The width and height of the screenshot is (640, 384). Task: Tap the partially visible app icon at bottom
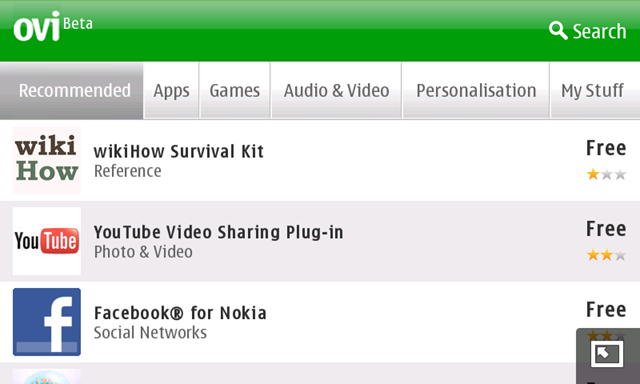pos(47,376)
